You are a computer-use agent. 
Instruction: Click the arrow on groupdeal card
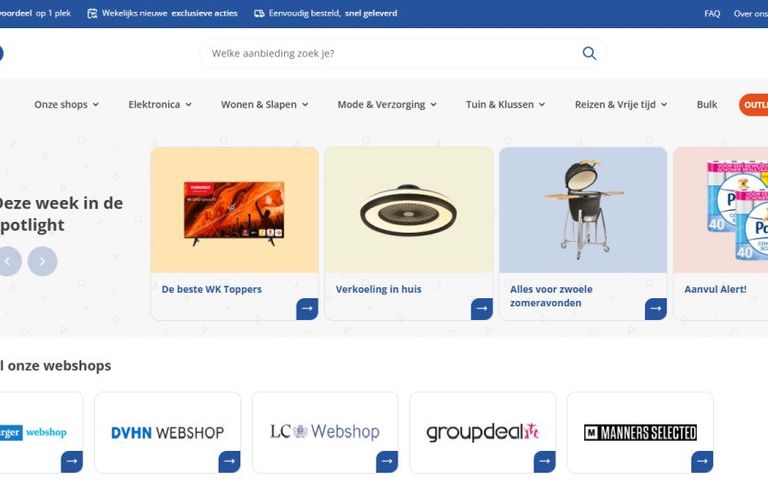[545, 462]
